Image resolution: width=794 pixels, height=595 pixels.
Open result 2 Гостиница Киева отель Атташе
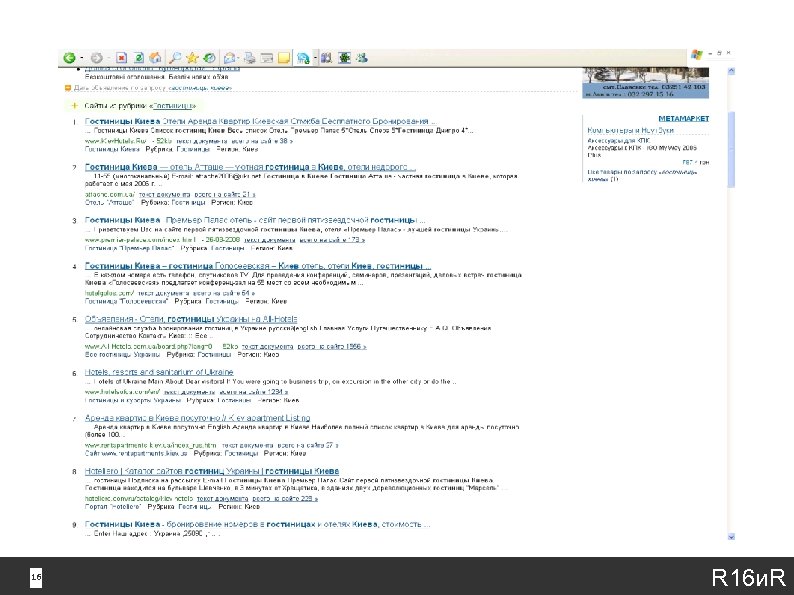coord(250,167)
